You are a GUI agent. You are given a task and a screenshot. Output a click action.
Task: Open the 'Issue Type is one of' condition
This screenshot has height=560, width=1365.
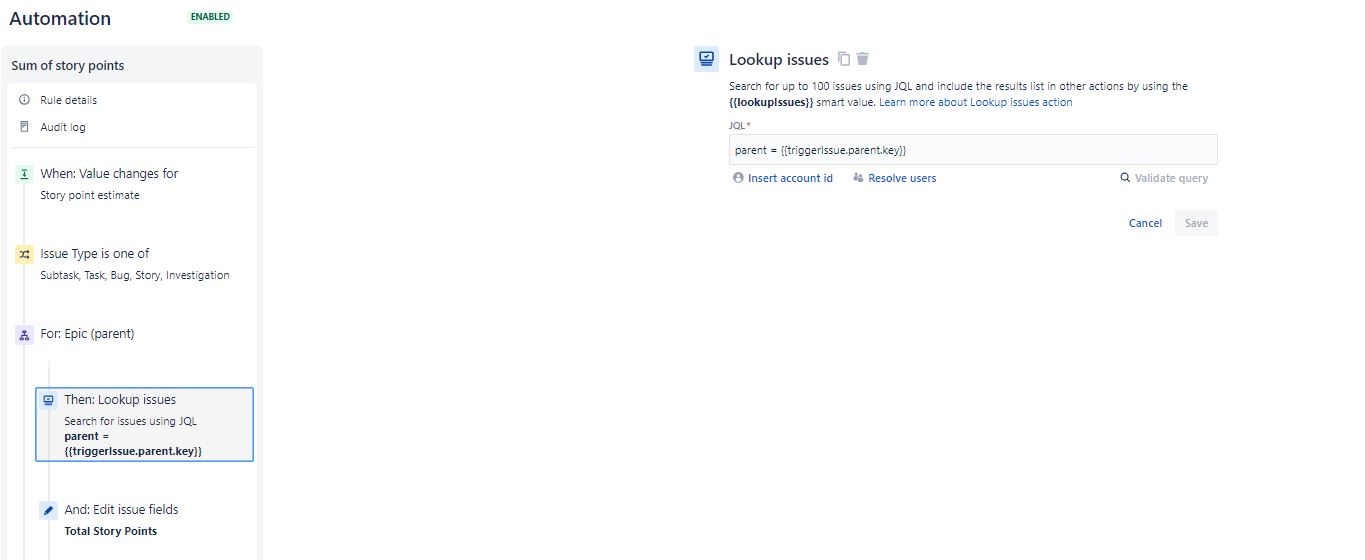95,253
